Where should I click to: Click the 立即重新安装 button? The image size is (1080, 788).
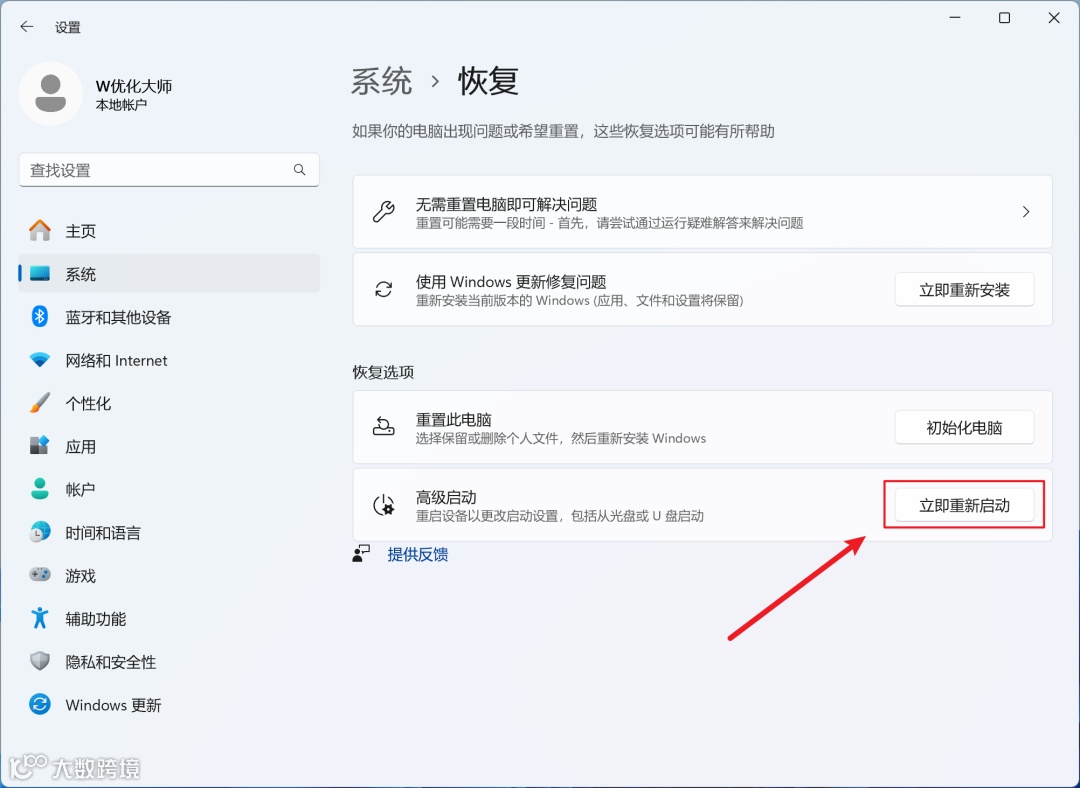[x=964, y=290]
